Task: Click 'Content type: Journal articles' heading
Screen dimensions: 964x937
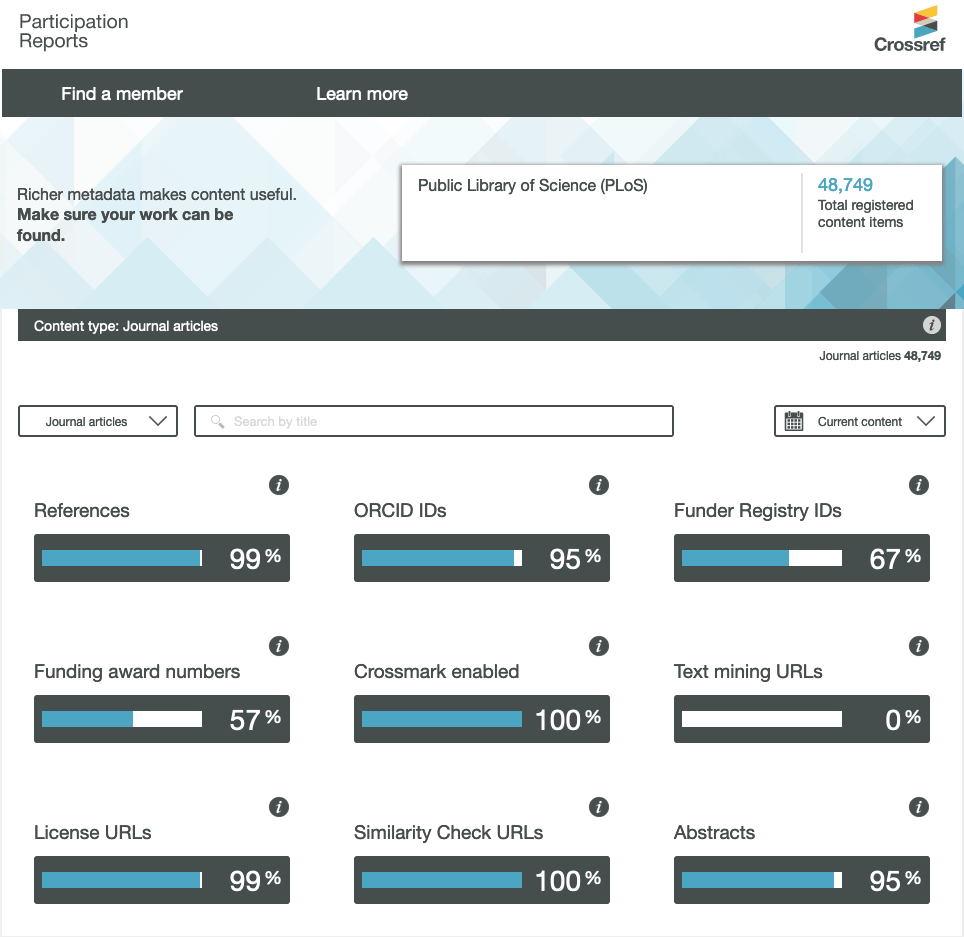Action: pos(126,326)
